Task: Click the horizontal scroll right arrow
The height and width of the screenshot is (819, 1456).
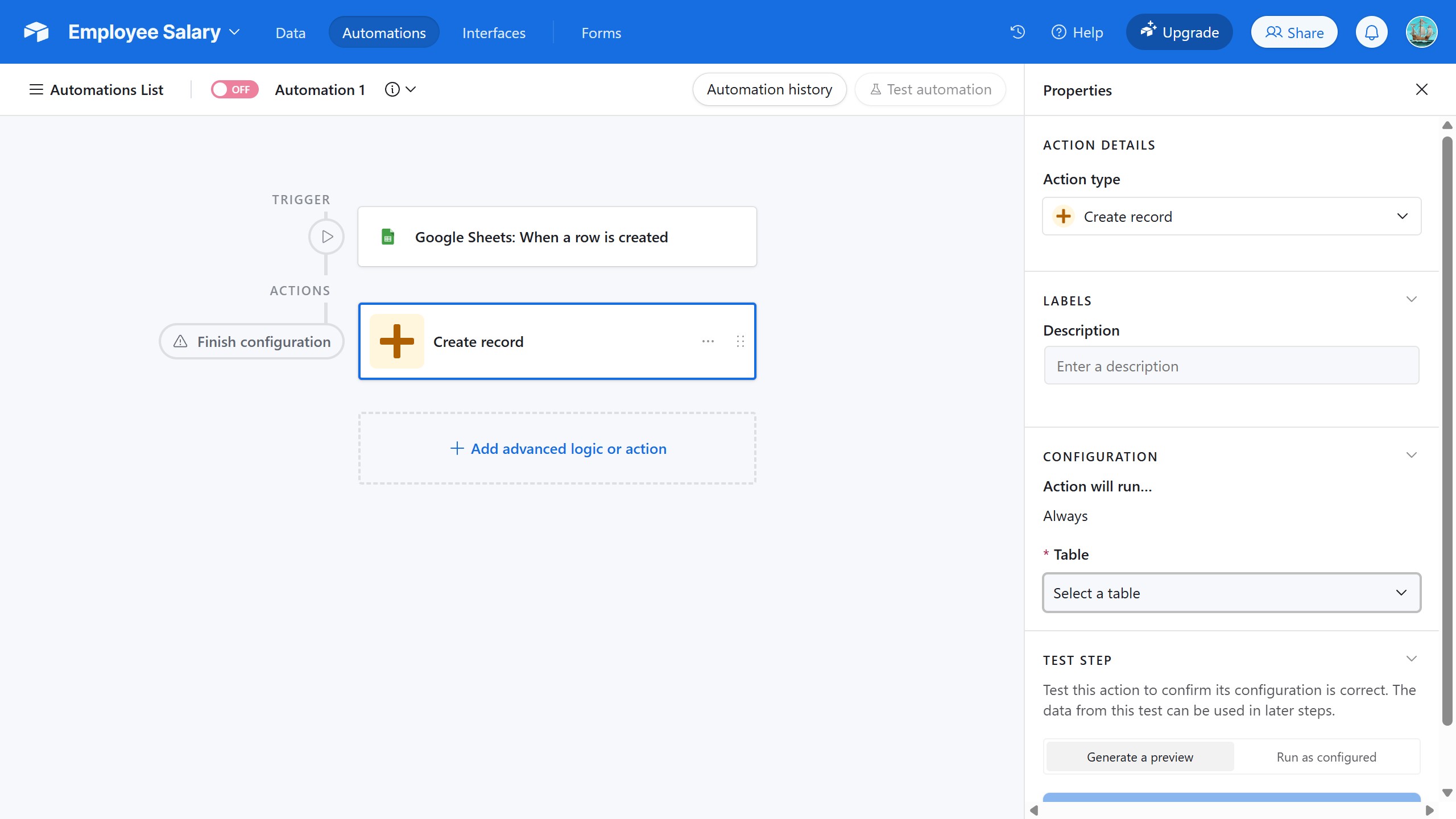Action: pos(1430,810)
